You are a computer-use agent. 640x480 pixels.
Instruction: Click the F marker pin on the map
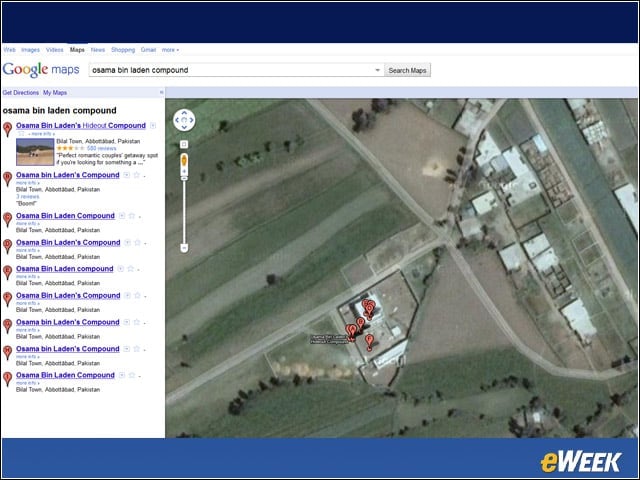(369, 342)
